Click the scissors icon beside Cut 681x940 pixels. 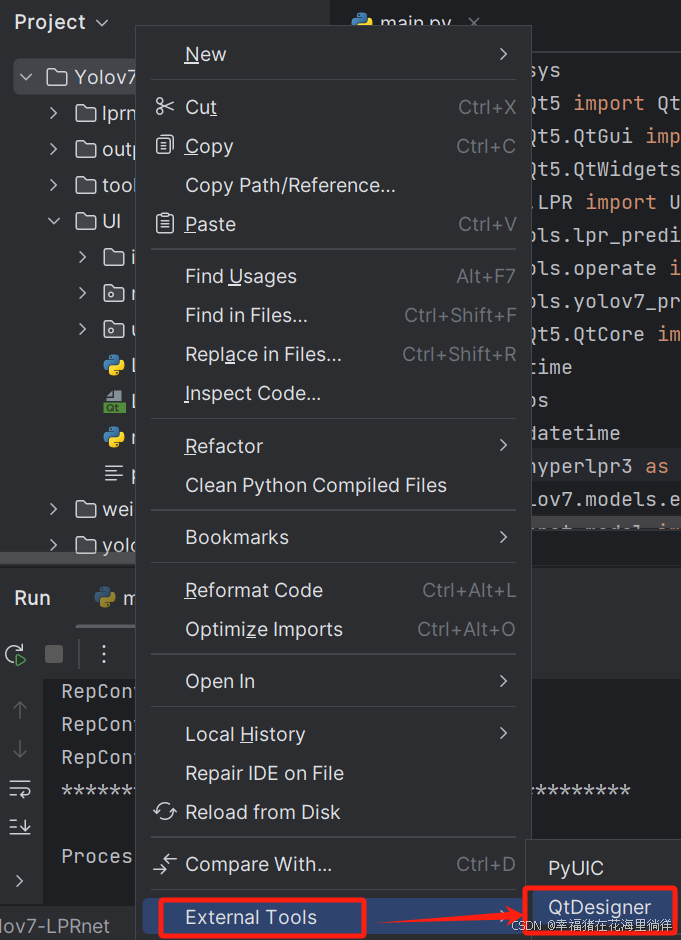tap(163, 107)
